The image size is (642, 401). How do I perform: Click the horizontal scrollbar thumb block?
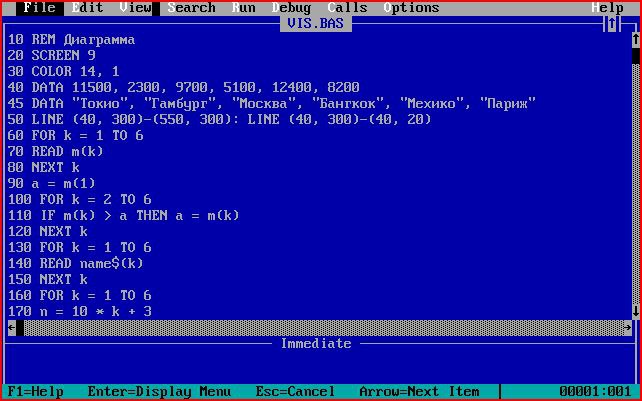tap(20, 328)
